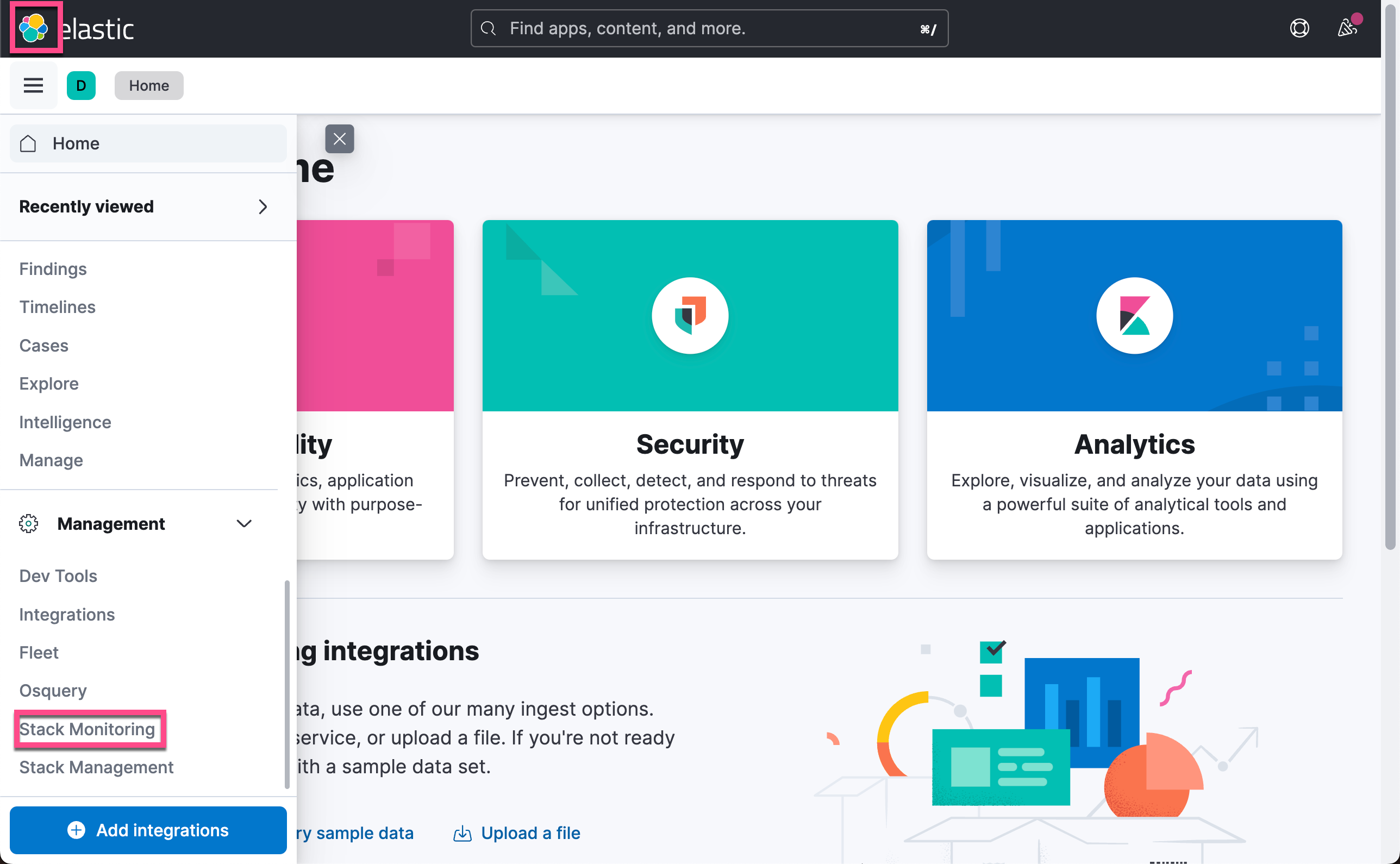Click the Elastic logo icon
This screenshot has height=864, width=1400.
[x=33, y=27]
